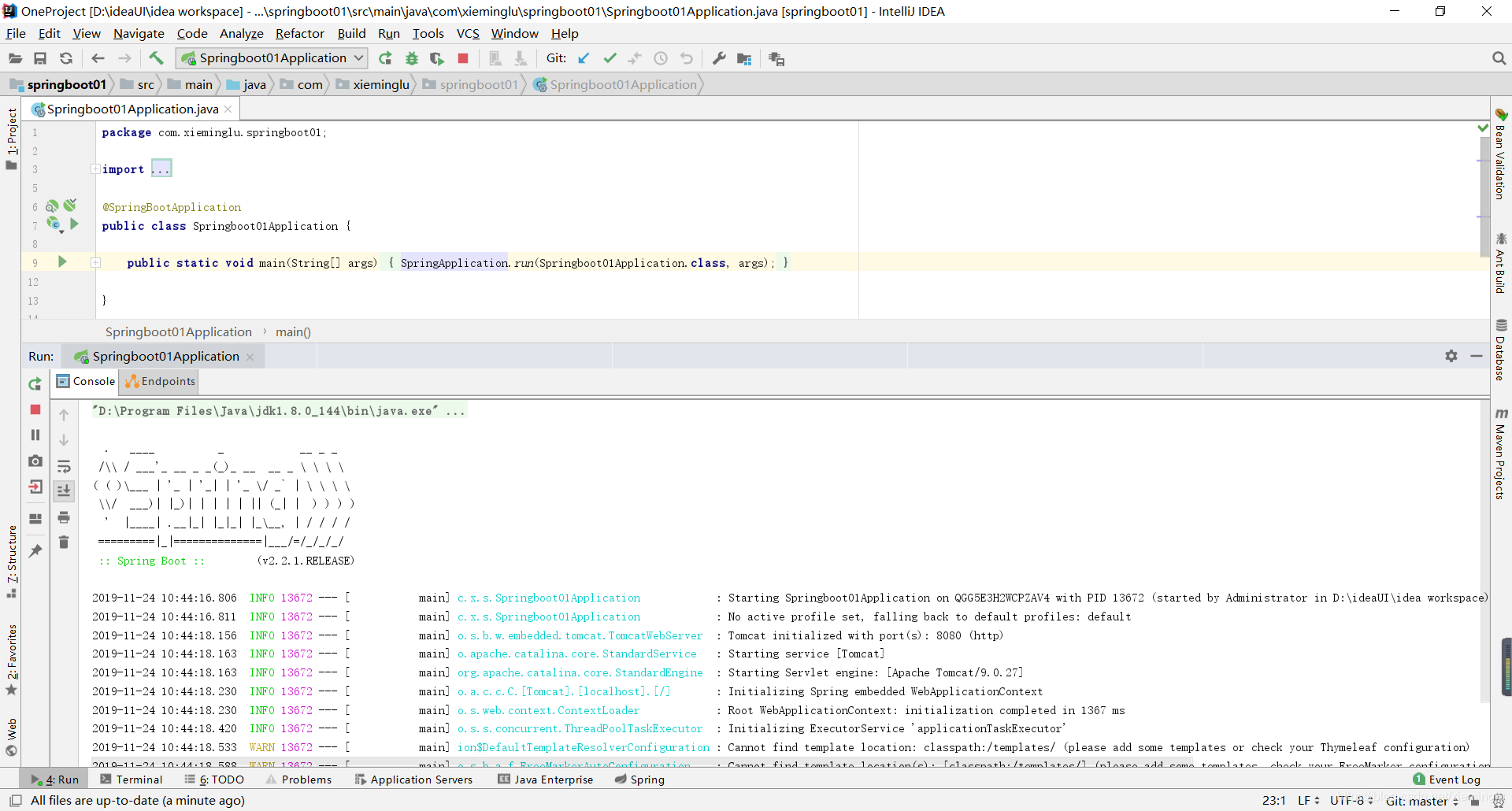The image size is (1512, 811).
Task: Open run gutter menu for main method
Action: (x=62, y=262)
